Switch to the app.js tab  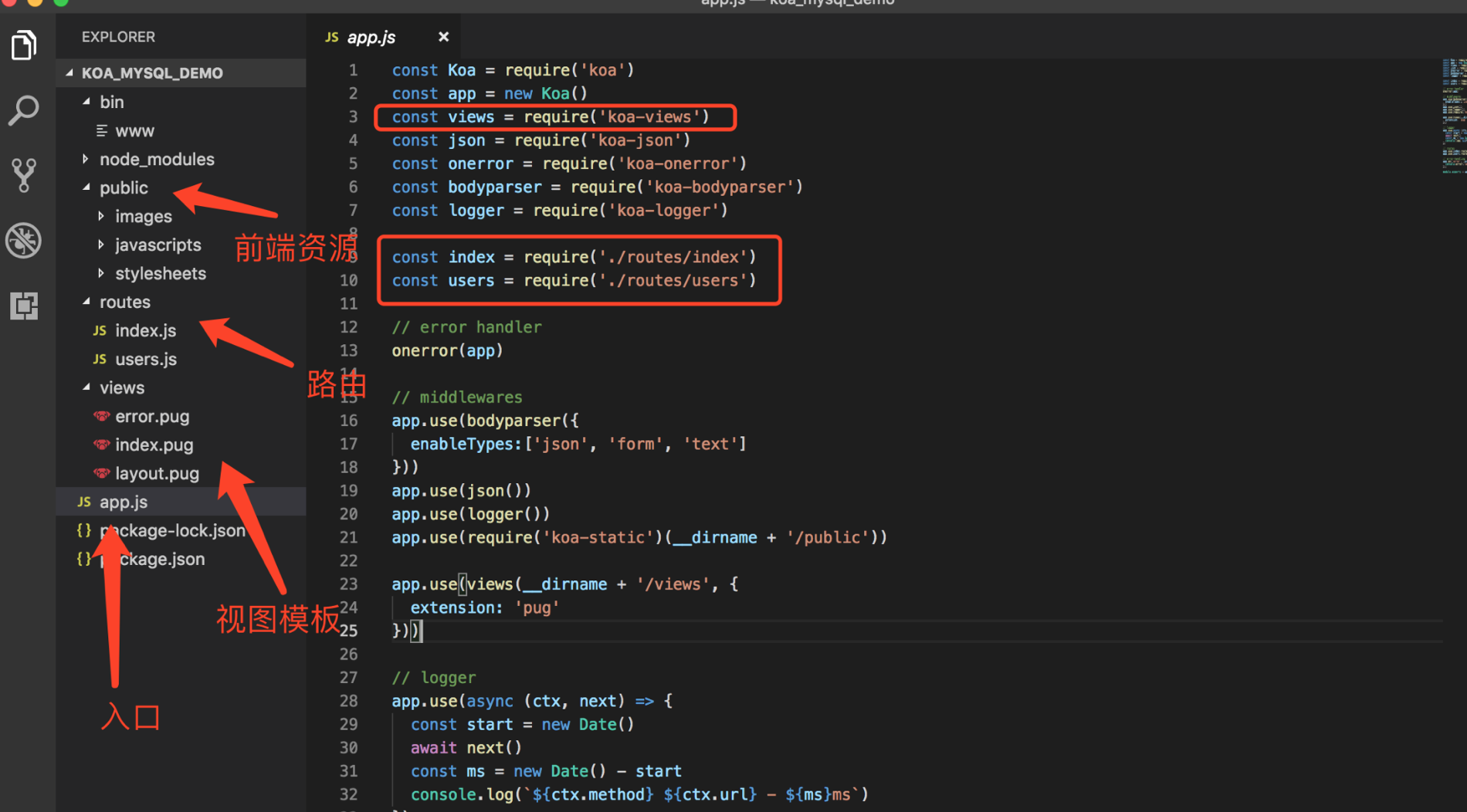371,37
